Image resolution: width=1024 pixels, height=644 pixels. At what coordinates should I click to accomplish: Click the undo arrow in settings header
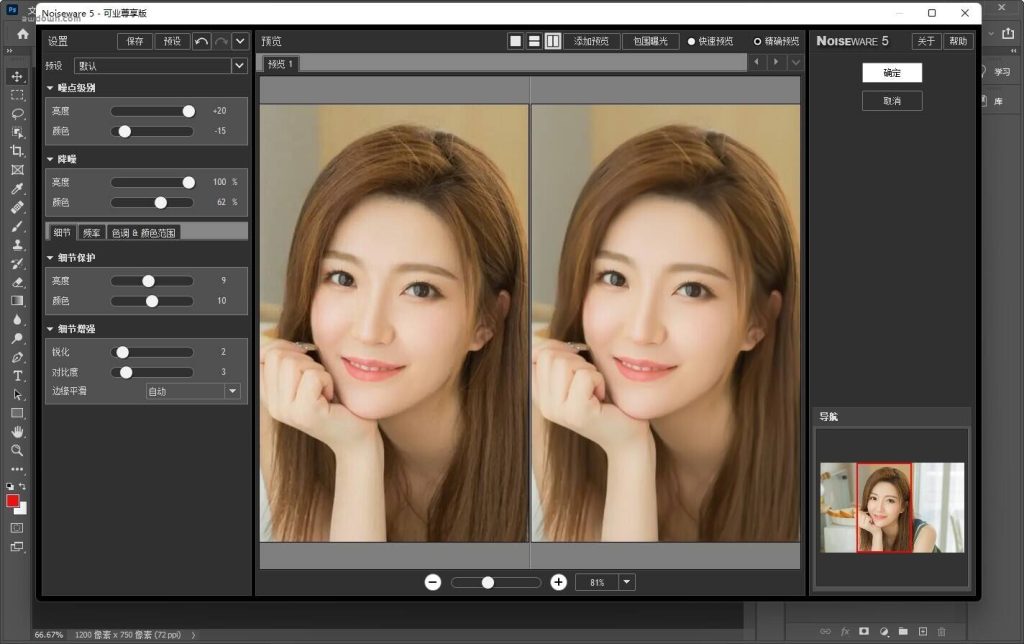click(202, 41)
